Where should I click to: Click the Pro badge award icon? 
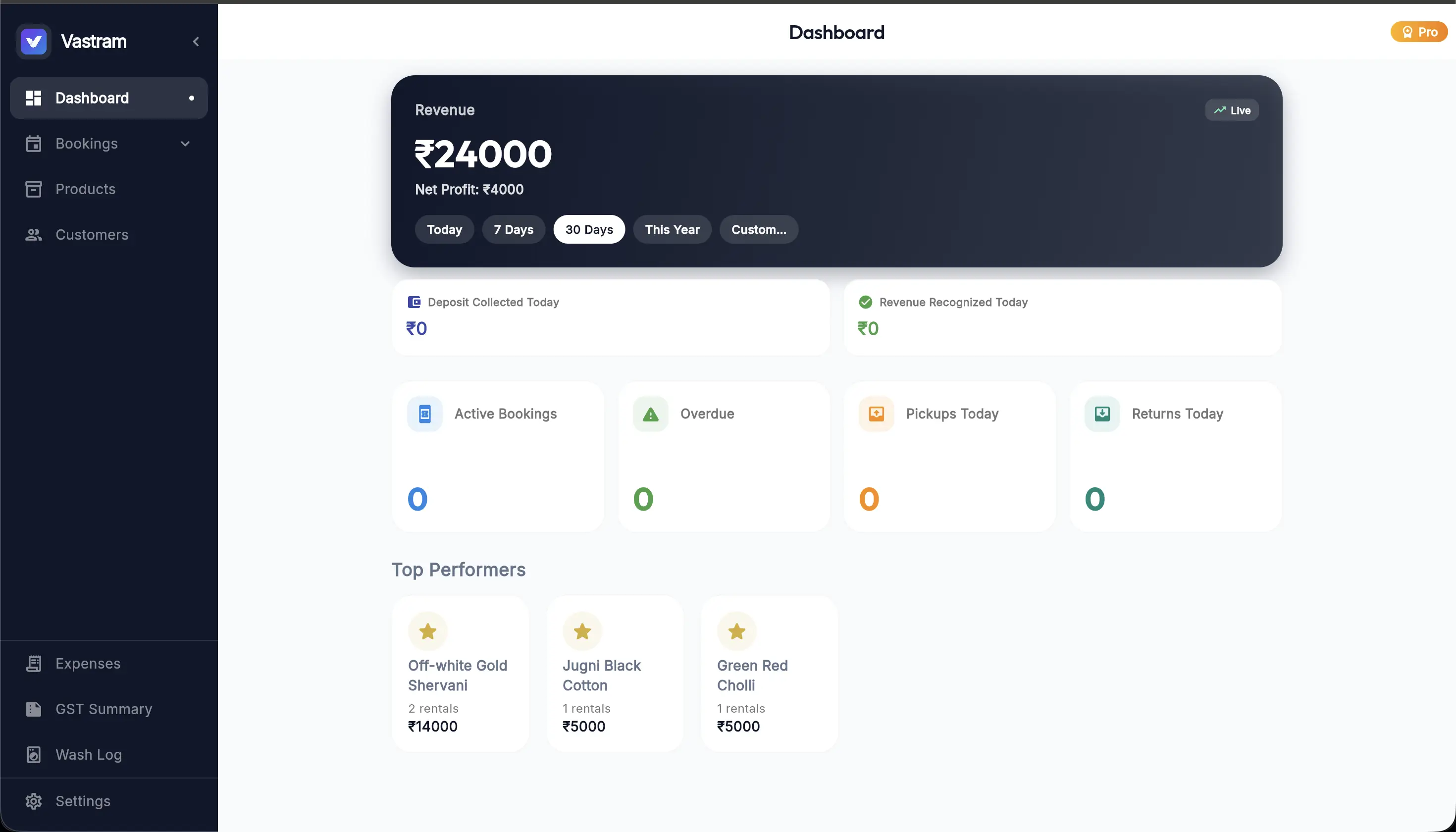[1407, 32]
